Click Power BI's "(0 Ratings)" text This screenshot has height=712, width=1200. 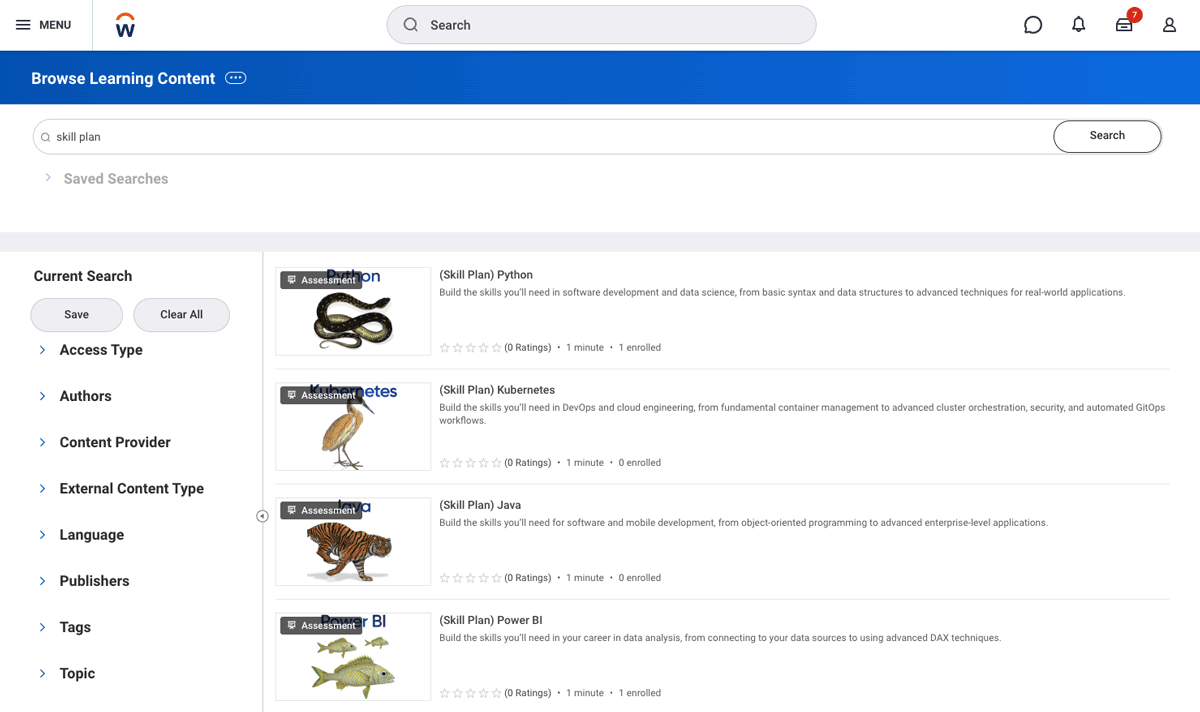tap(528, 693)
